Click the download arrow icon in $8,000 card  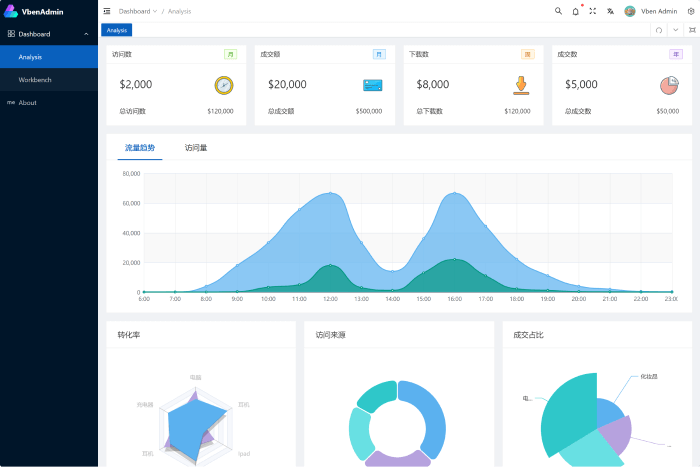click(521, 86)
